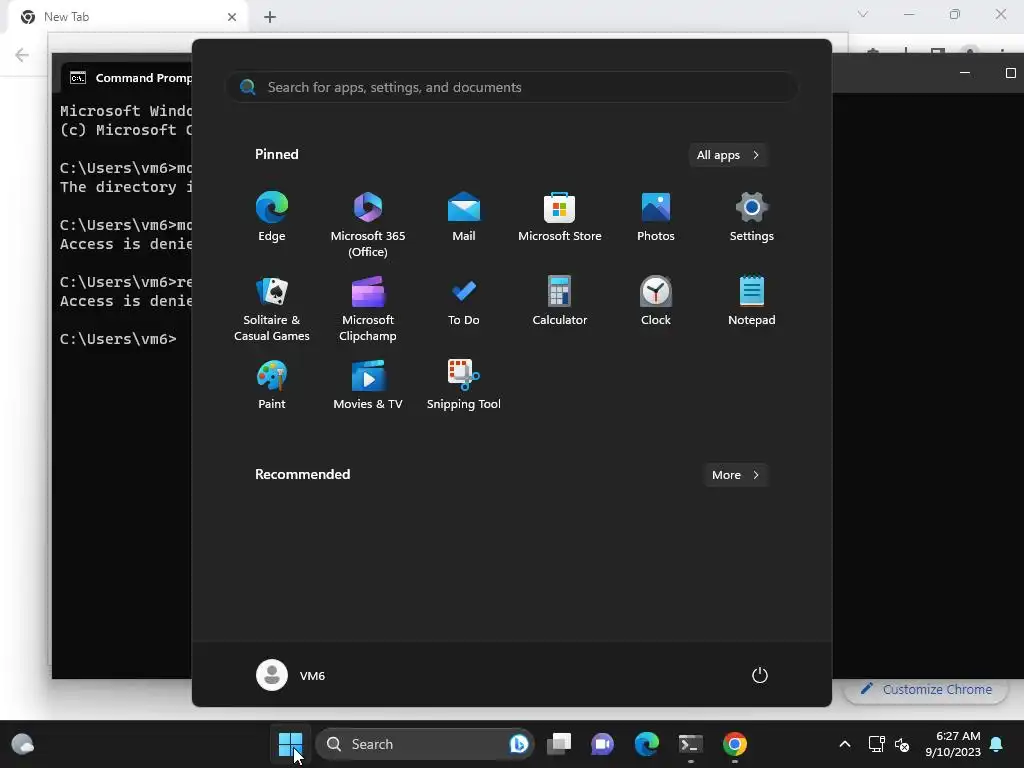Image resolution: width=1024 pixels, height=768 pixels.
Task: Open the Chat (Teams) taskbar icon
Action: pos(603,744)
